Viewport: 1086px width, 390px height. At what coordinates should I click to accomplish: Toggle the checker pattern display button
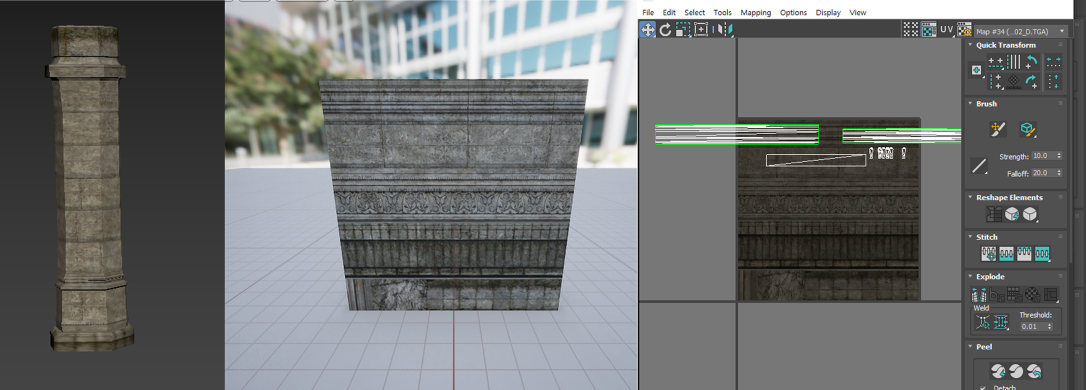[x=911, y=29]
